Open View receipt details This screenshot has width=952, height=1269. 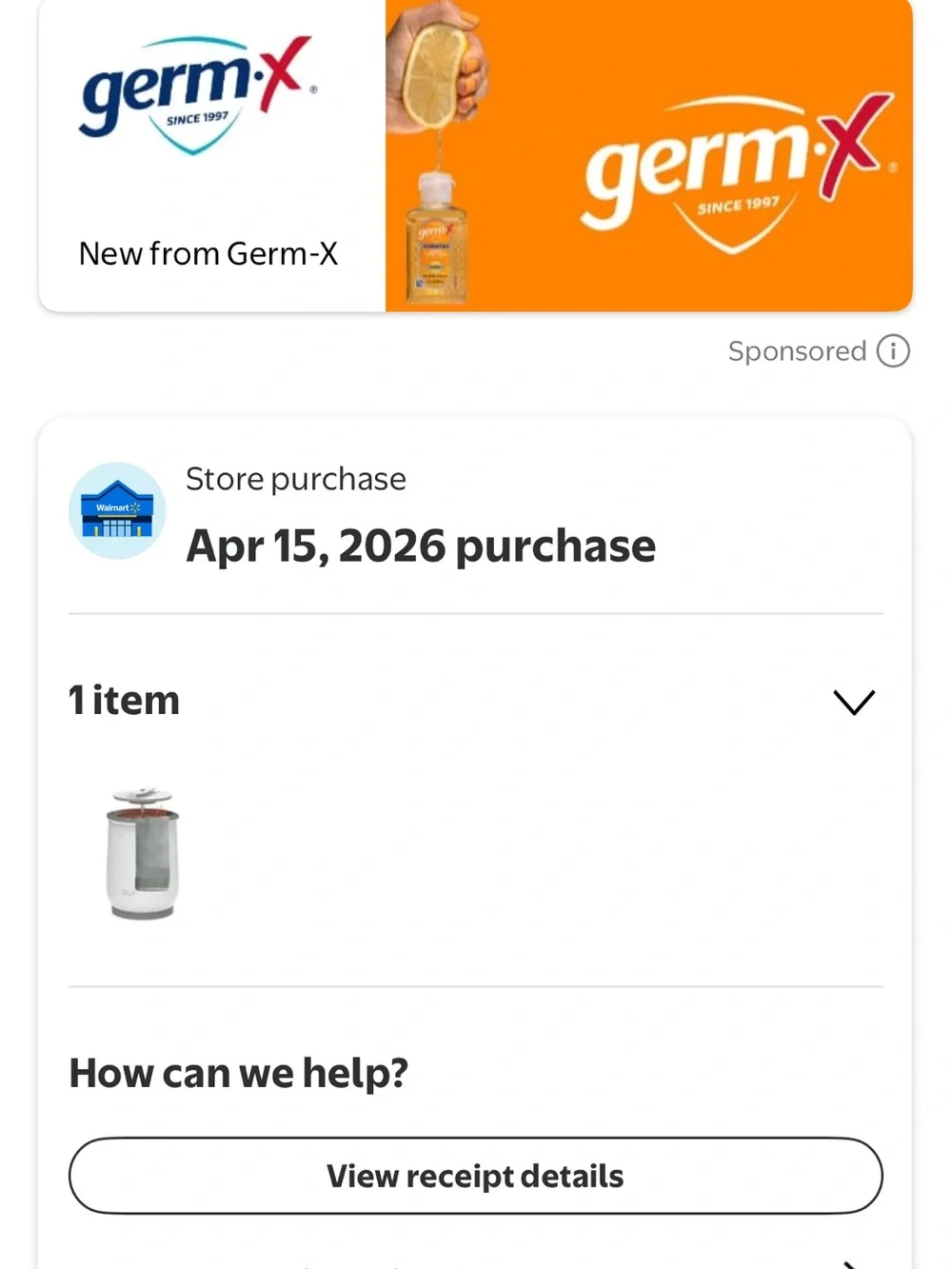tap(475, 1176)
